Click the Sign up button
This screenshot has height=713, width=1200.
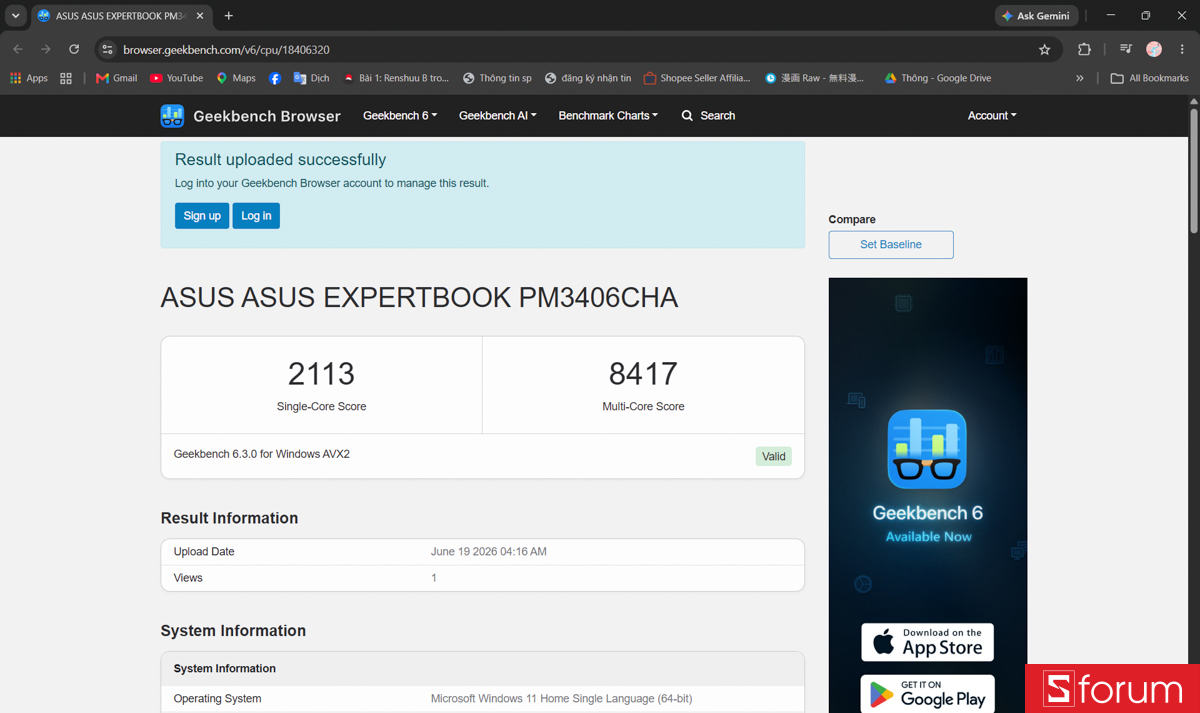coord(202,216)
